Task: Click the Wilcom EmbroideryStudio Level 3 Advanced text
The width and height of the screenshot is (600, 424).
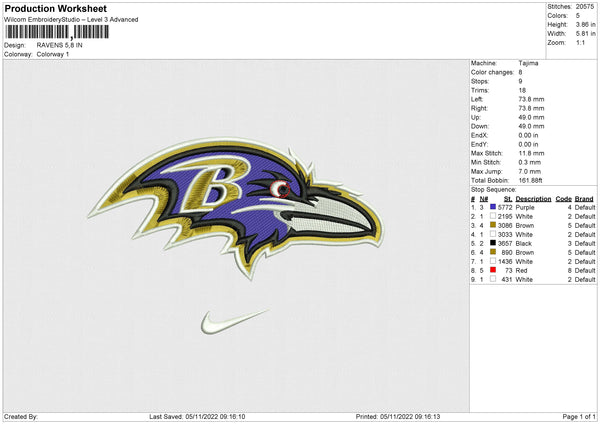Action: (71, 20)
